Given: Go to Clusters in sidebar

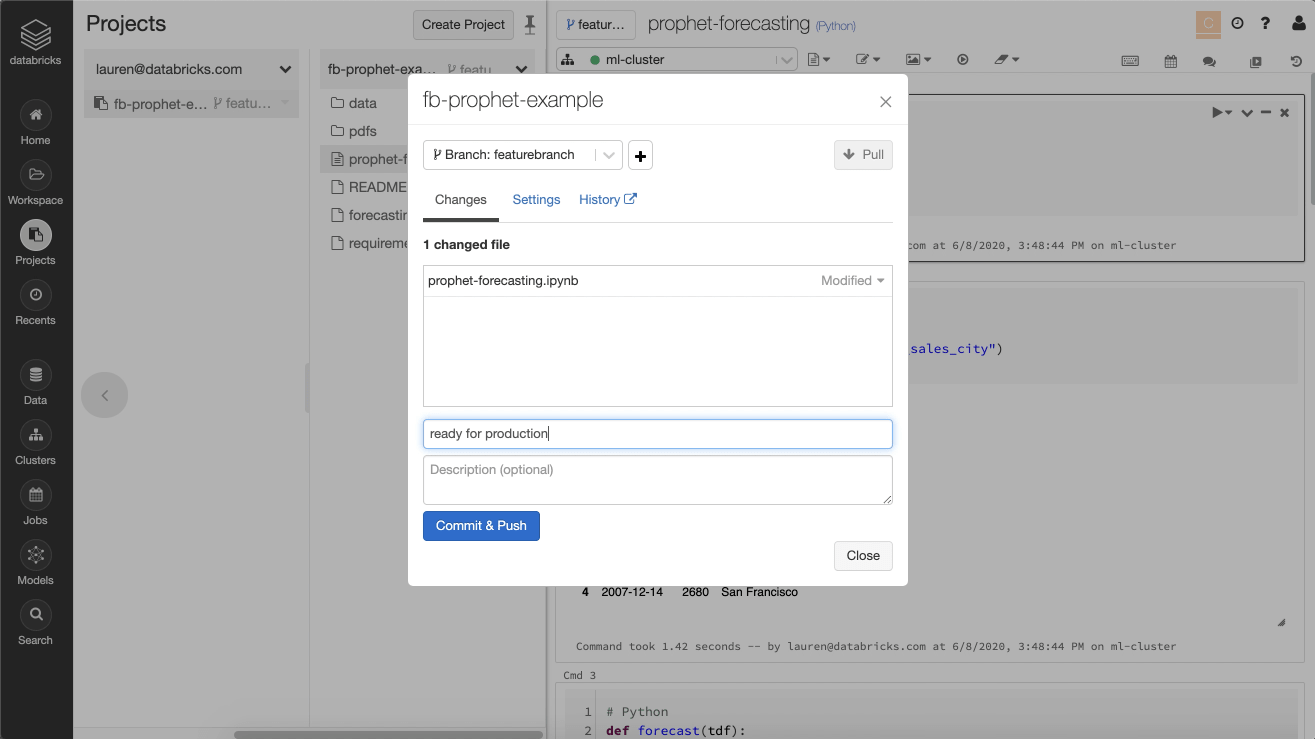Looking at the screenshot, I should coord(35,443).
